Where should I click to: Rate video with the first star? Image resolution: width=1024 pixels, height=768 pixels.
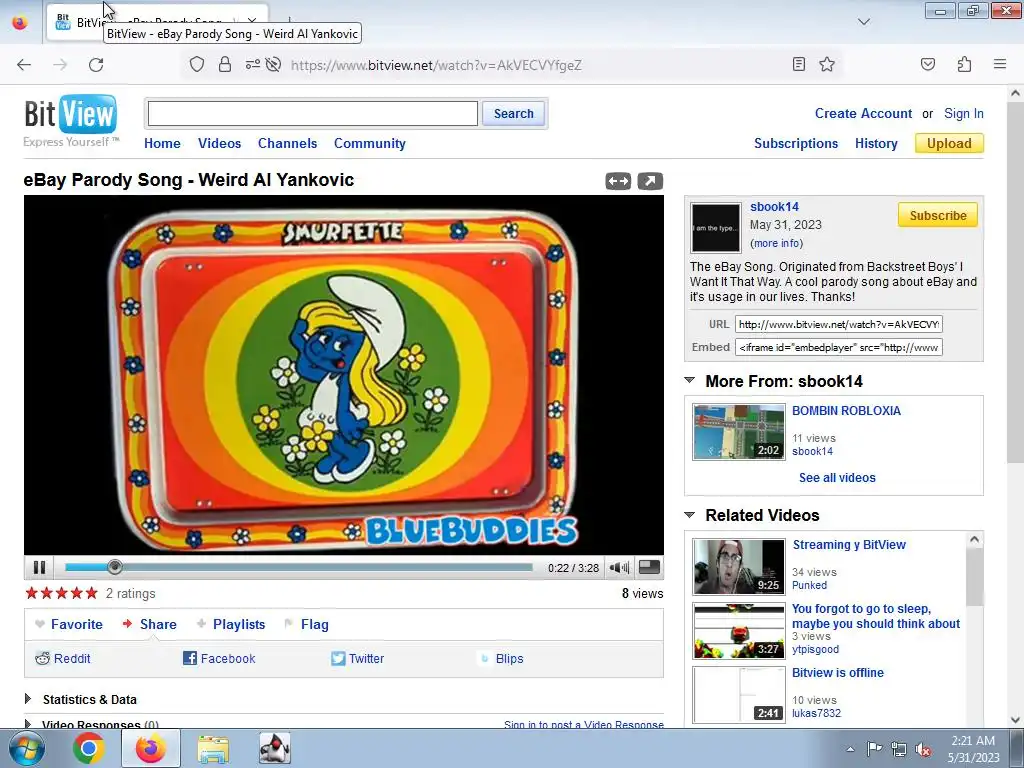point(31,593)
